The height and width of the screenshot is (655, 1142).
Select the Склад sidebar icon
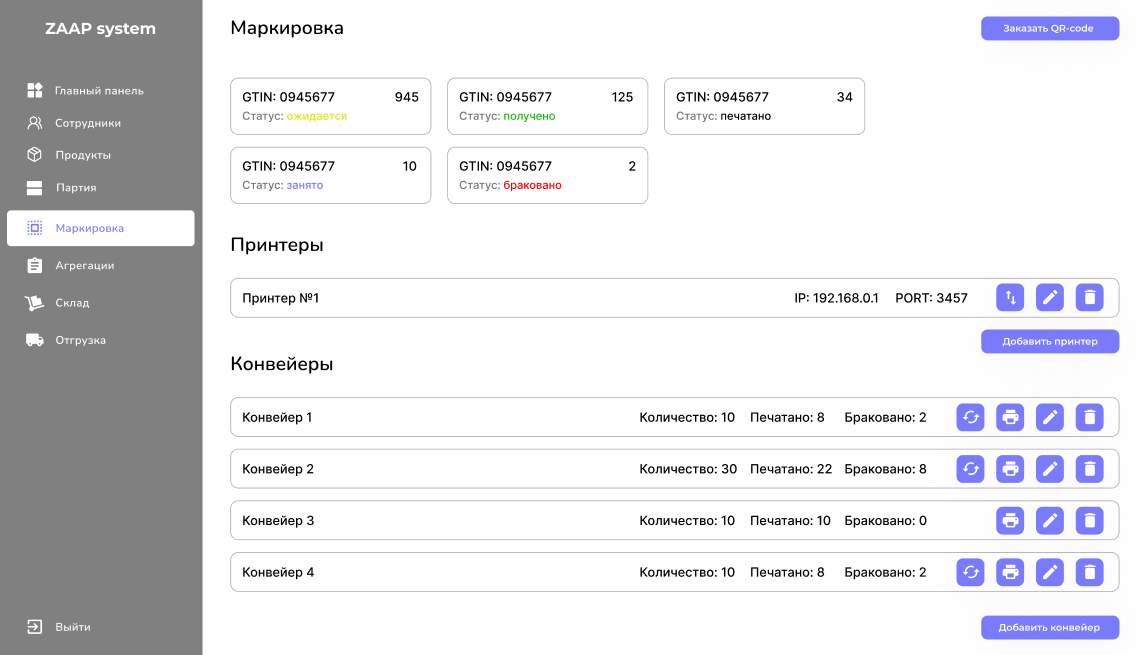click(x=33, y=302)
